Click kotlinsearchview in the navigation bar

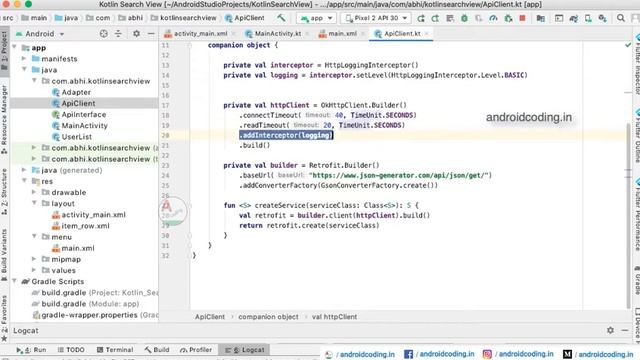click(x=184, y=18)
